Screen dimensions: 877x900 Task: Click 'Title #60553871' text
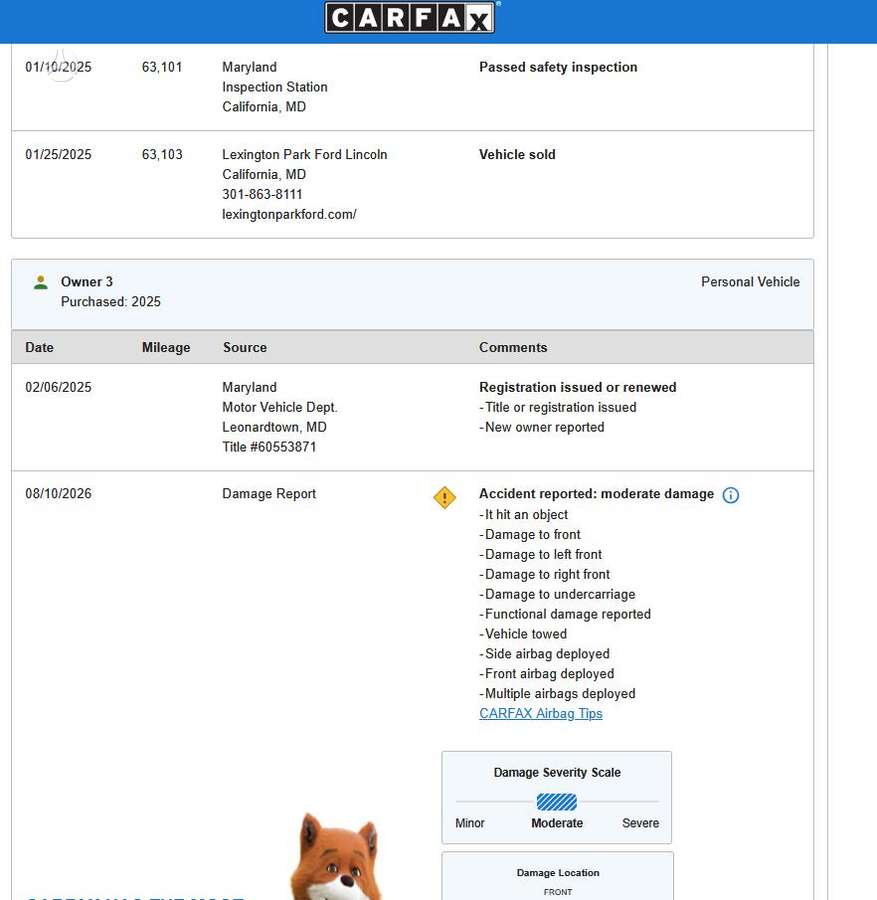click(x=269, y=447)
